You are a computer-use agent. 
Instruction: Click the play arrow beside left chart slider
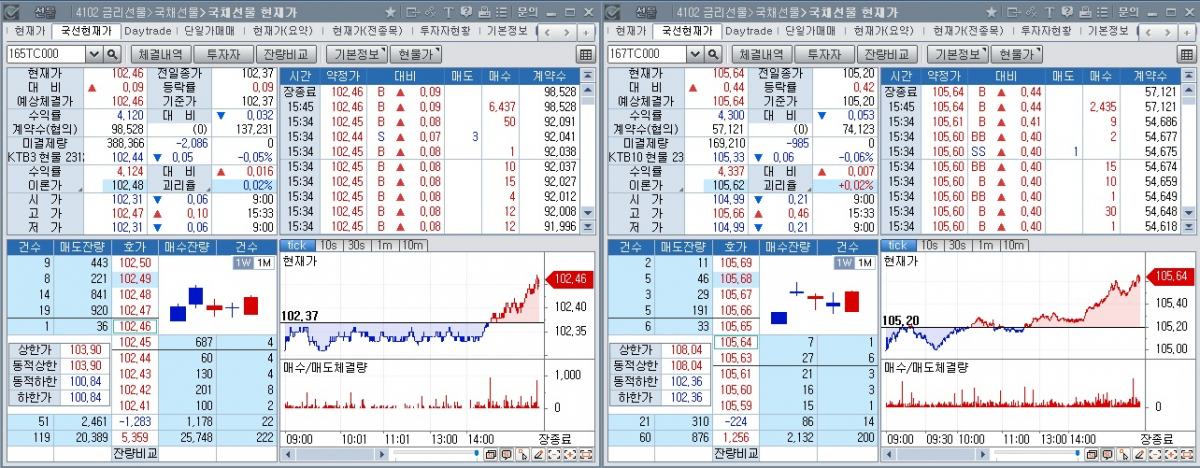click(382, 454)
